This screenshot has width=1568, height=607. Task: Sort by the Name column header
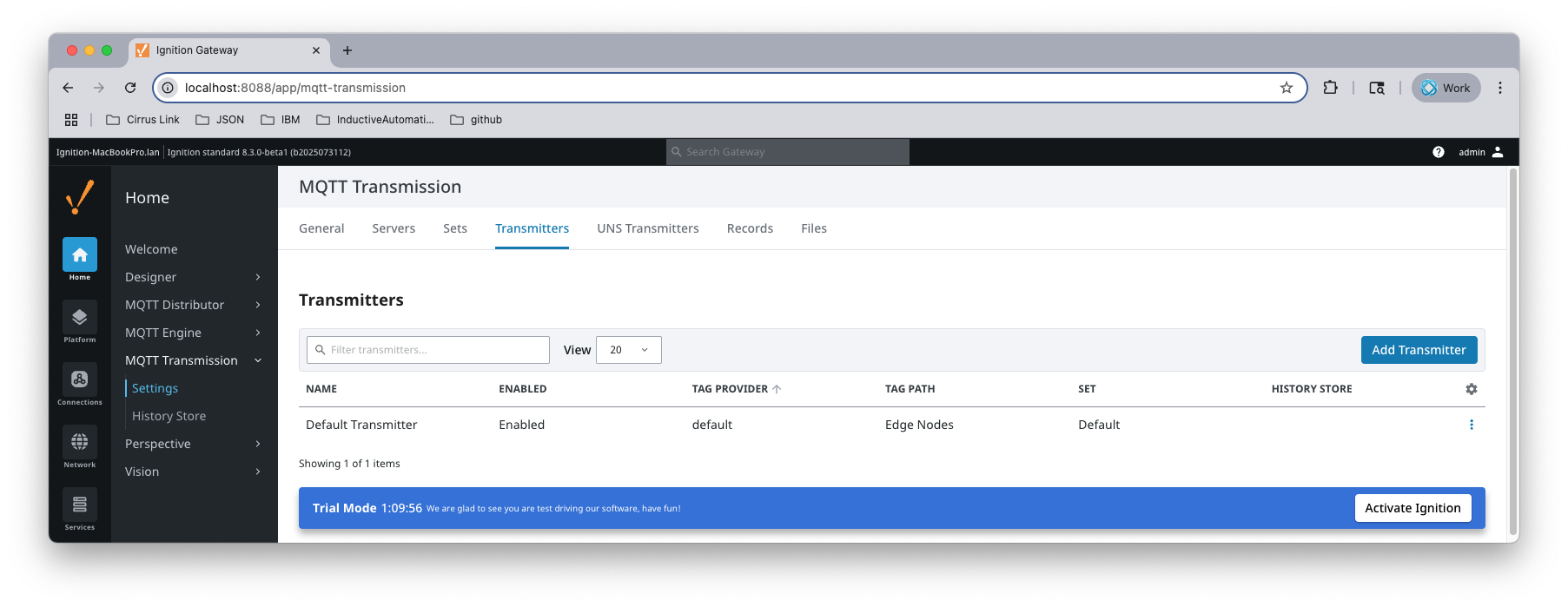pyautogui.click(x=321, y=389)
